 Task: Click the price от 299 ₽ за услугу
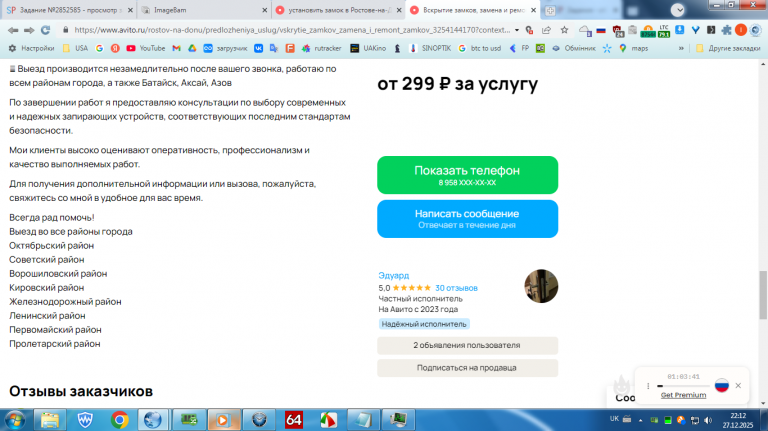[x=457, y=84]
